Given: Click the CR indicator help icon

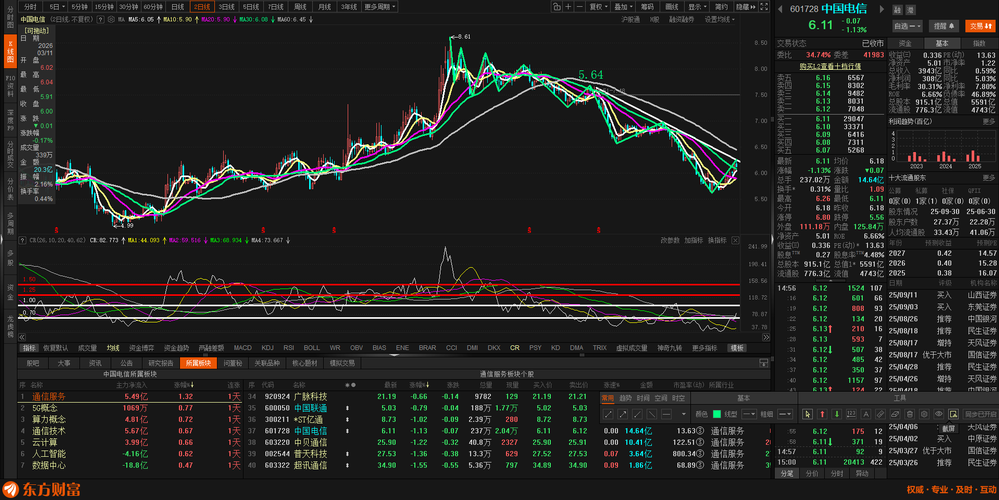Looking at the screenshot, I should 24,241.
